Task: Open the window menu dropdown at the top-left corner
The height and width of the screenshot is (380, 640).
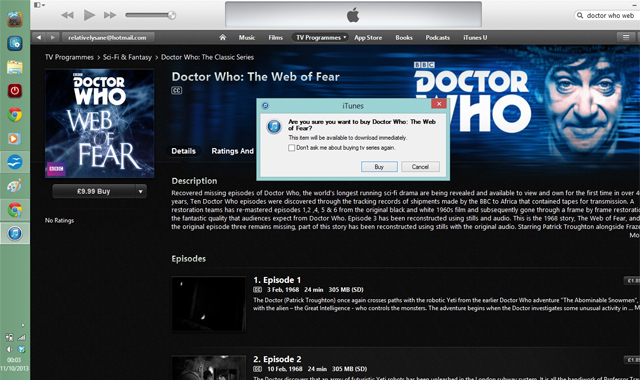Action: pyautogui.click(x=39, y=5)
